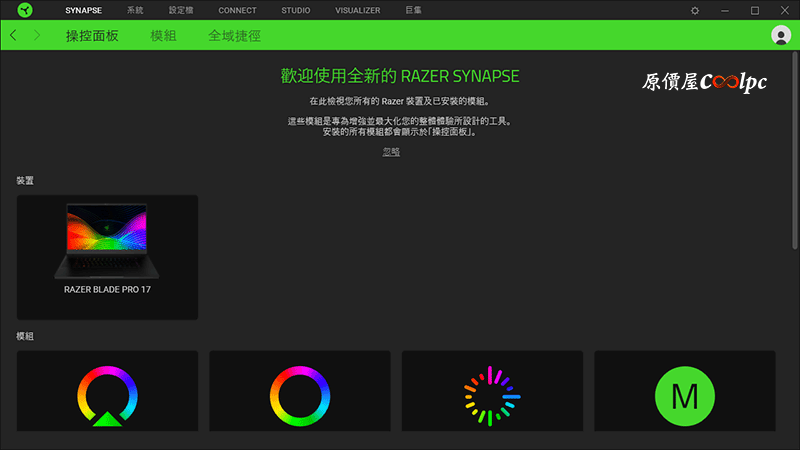Image resolution: width=800 pixels, height=450 pixels.
Task: Open the 系統 top menu tab
Action: (135, 10)
